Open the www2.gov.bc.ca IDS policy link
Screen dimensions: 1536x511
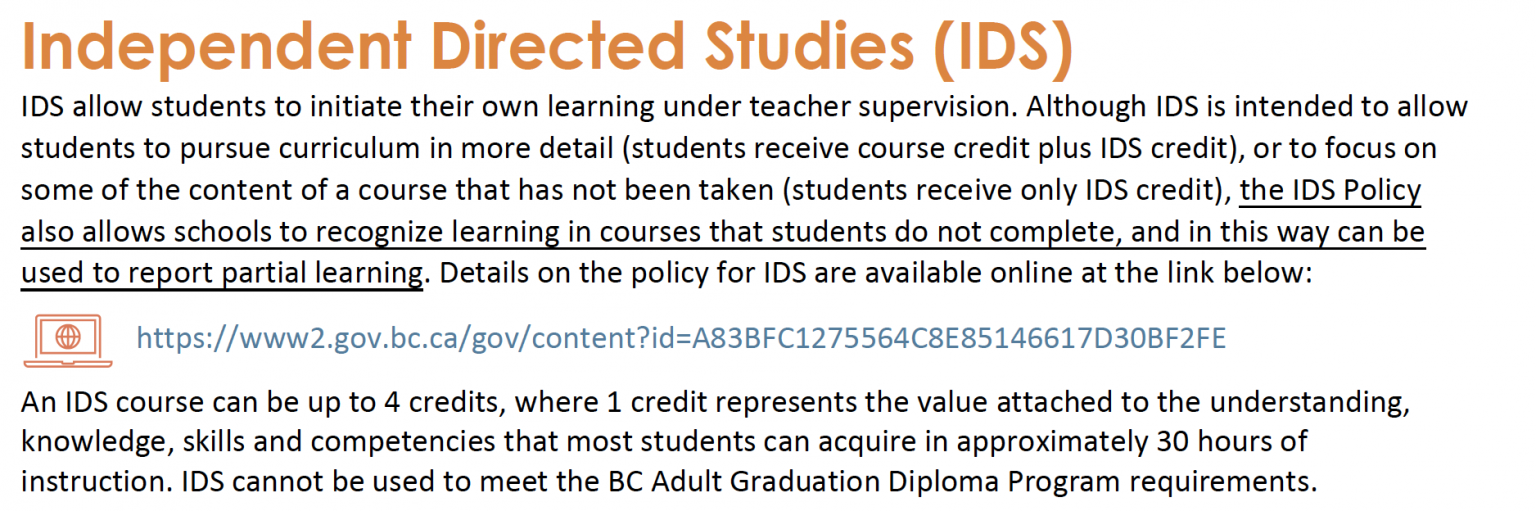pyautogui.click(x=680, y=339)
